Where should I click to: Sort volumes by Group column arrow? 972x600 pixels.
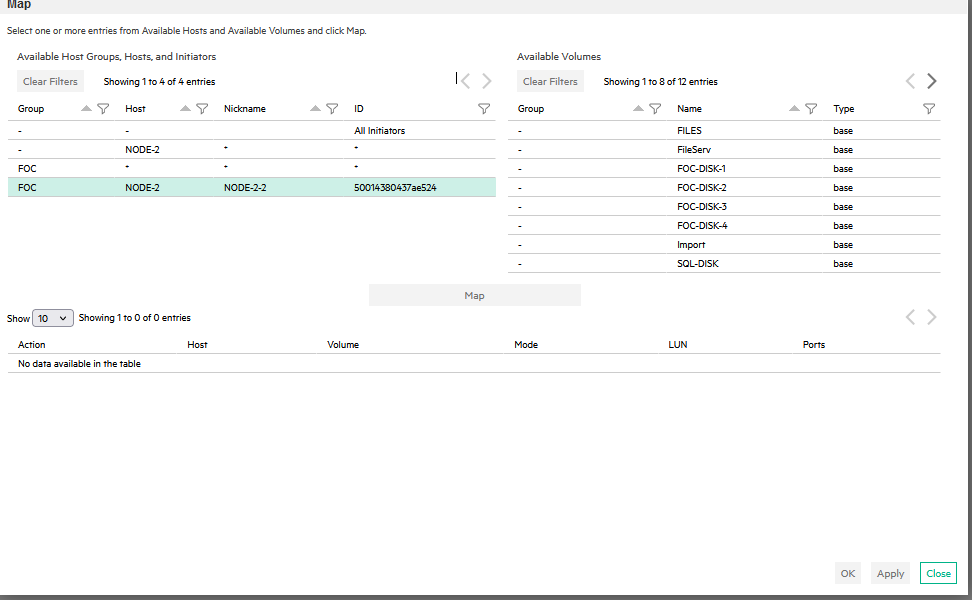(638, 108)
